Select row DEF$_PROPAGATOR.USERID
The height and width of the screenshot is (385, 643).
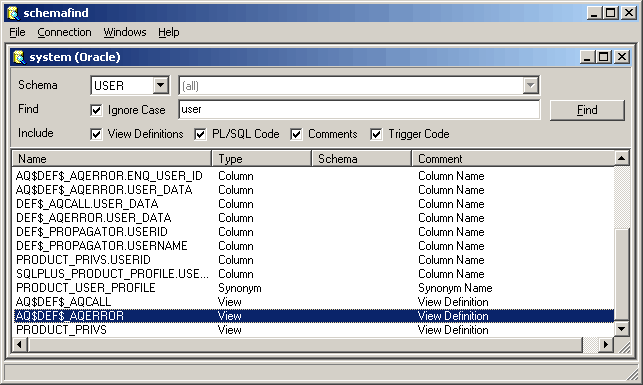313,232
